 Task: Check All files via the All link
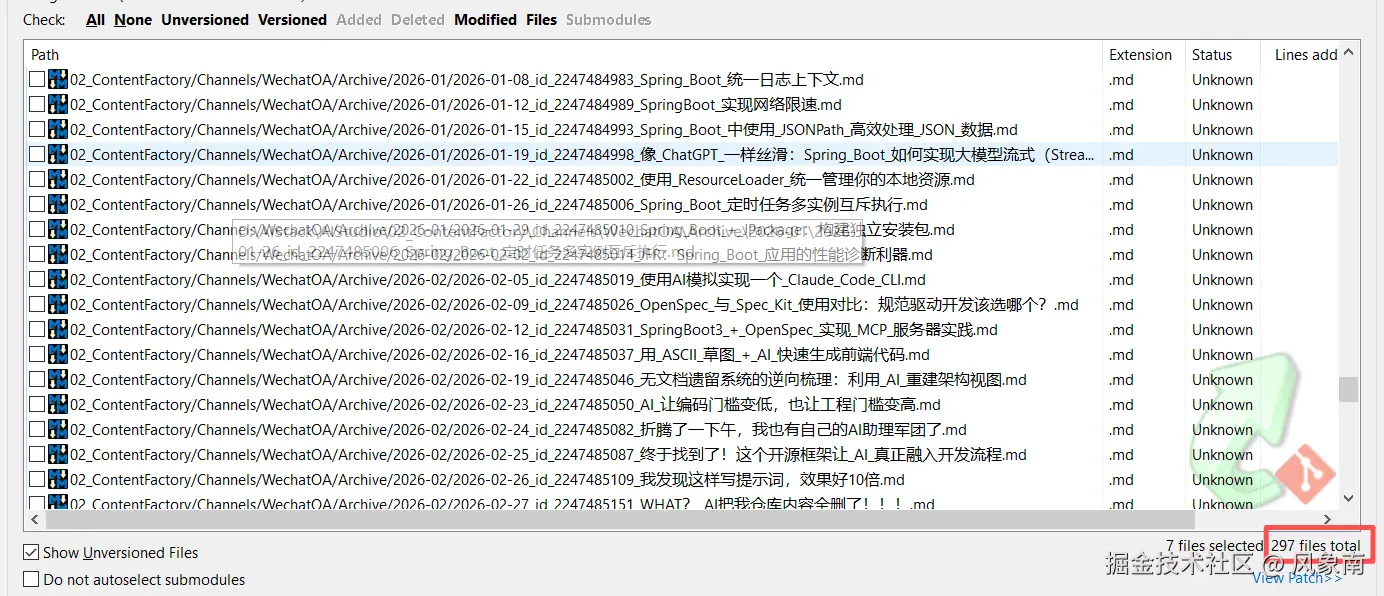[x=95, y=20]
